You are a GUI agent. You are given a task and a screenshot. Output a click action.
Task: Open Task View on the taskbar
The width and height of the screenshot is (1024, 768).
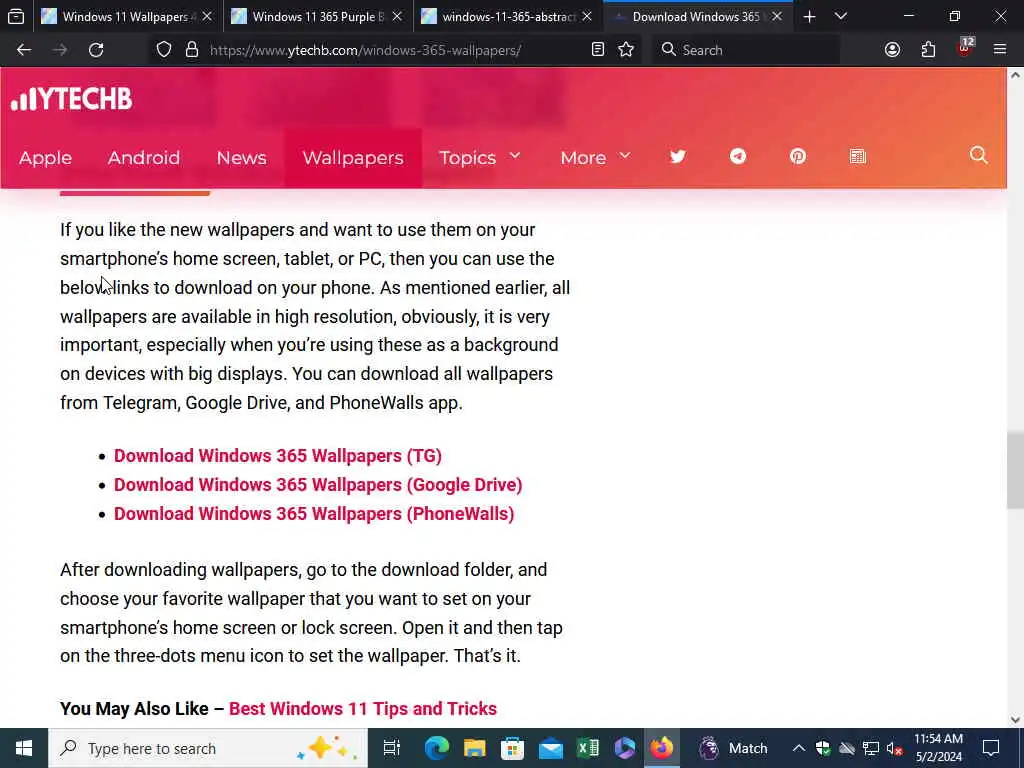(x=391, y=748)
